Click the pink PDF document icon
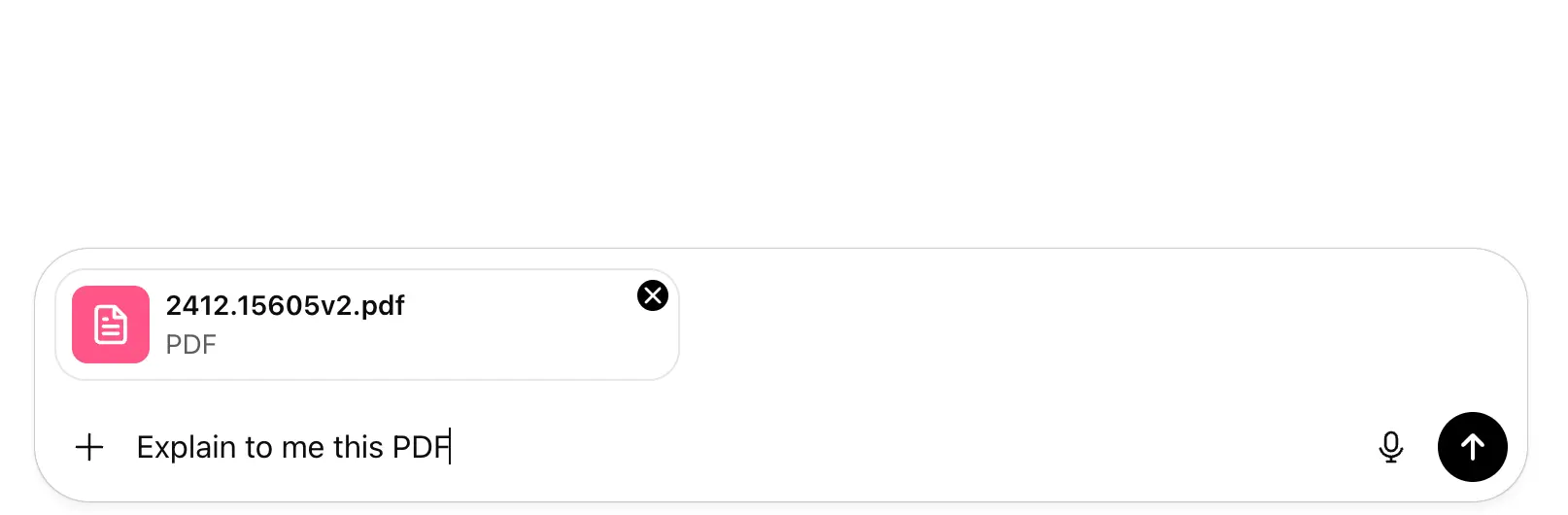 111,325
